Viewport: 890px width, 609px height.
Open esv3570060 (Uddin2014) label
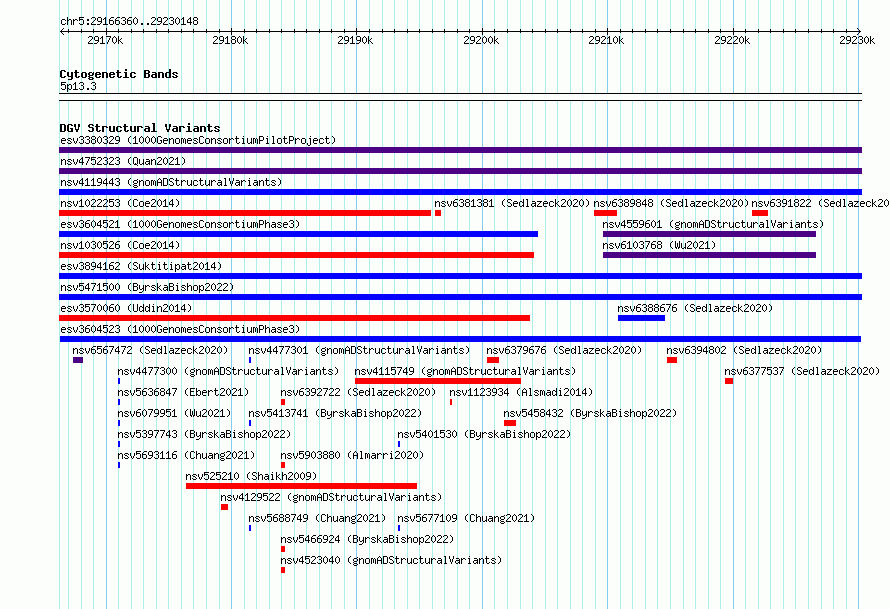pos(126,308)
